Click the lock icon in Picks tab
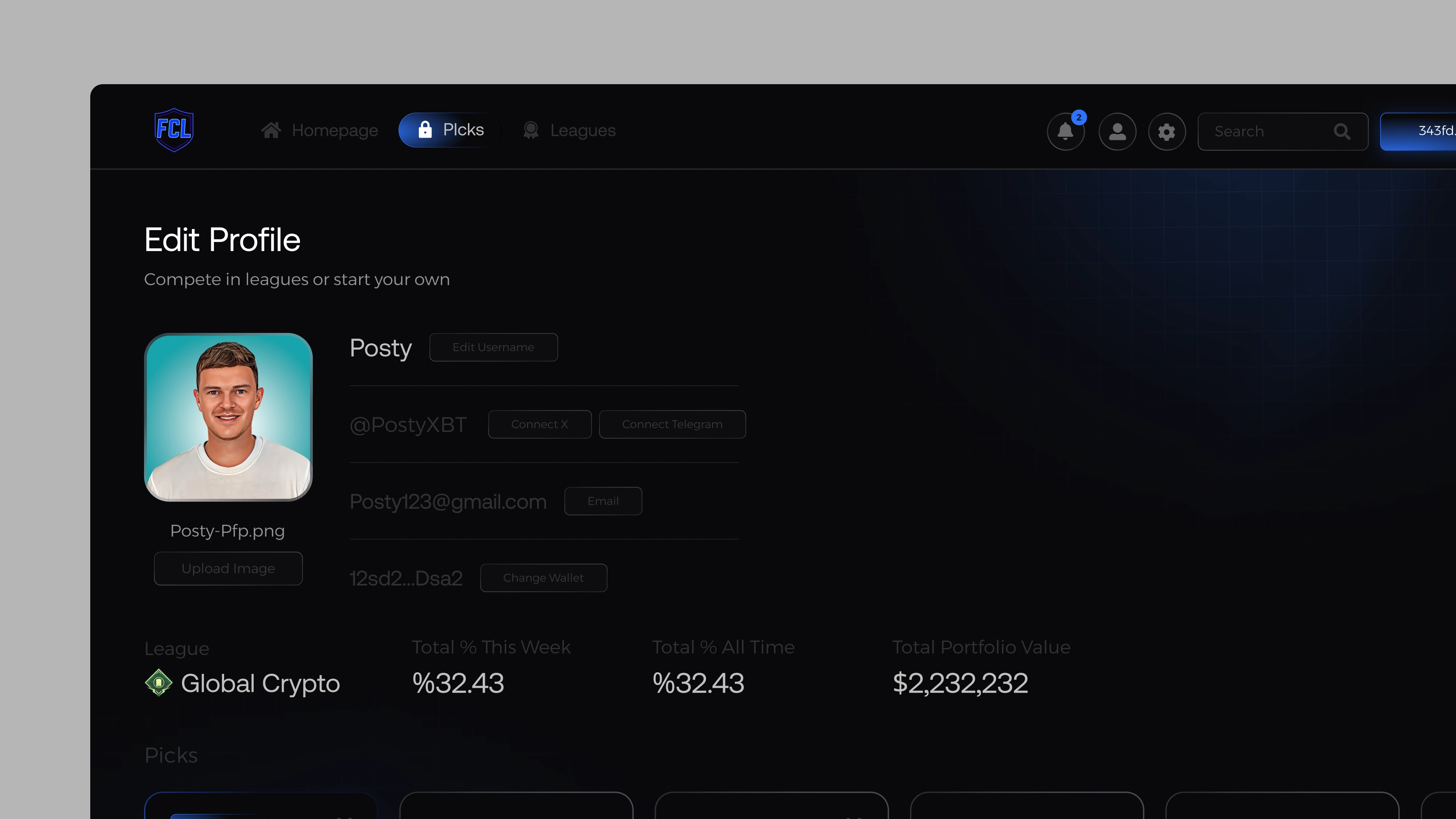Image resolution: width=1456 pixels, height=819 pixels. point(425,130)
